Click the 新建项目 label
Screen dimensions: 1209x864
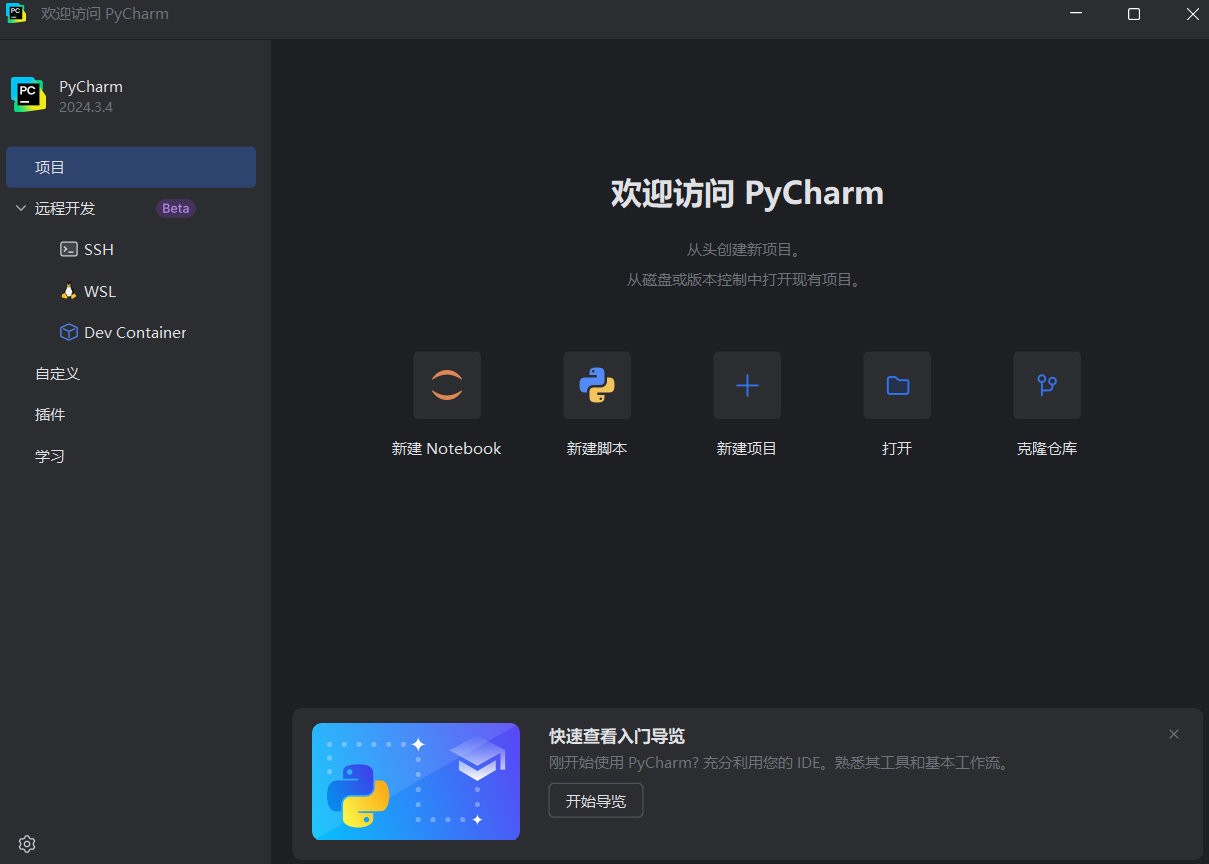coord(747,449)
